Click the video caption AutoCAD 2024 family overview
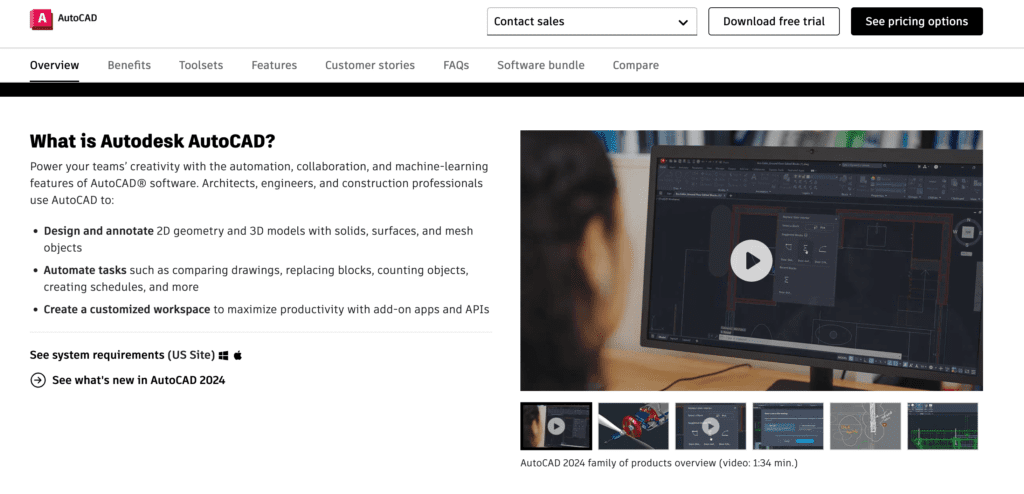Image resolution: width=1024 pixels, height=494 pixels. (659, 463)
